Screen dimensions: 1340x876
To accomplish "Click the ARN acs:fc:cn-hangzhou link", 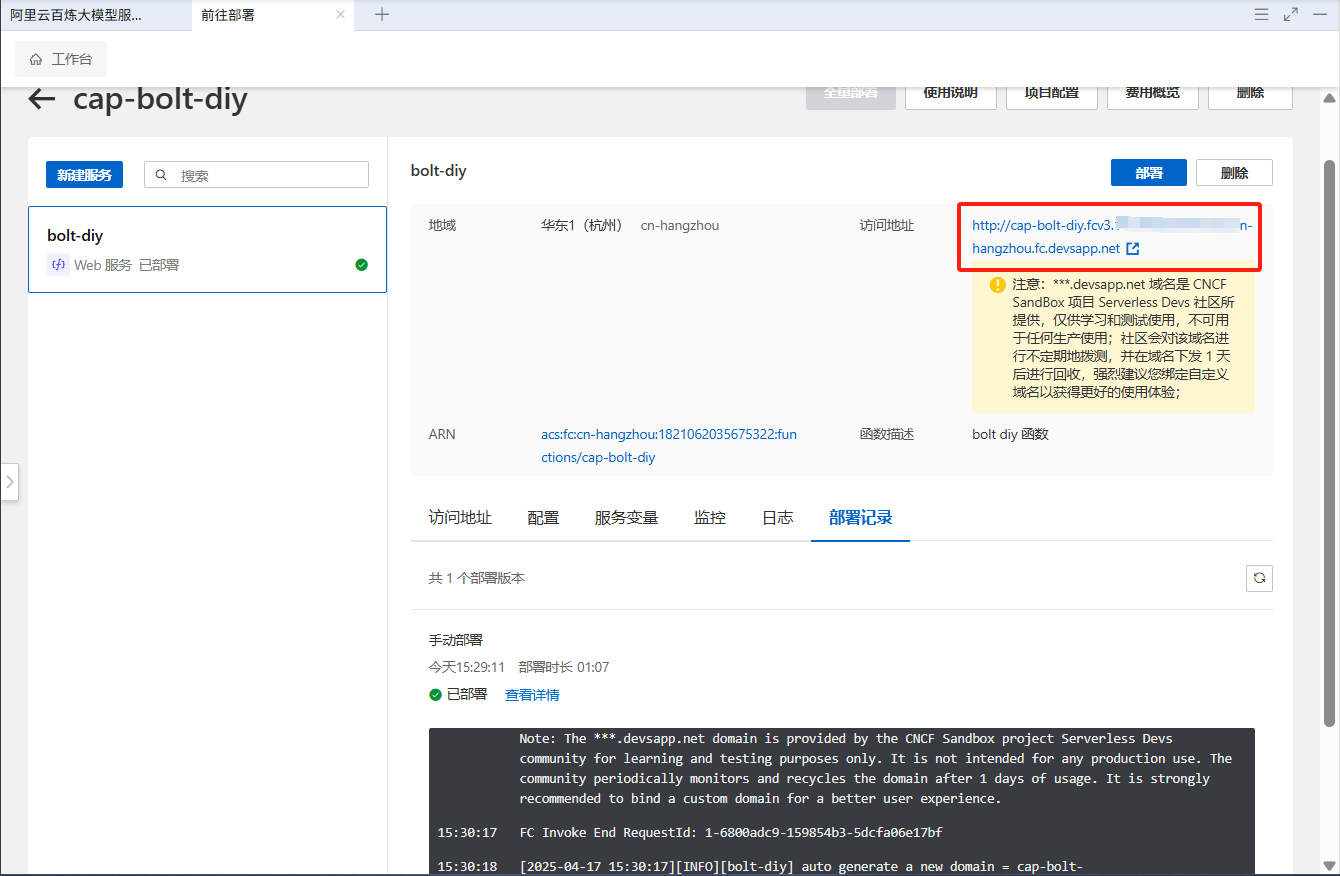I will click(x=669, y=446).
